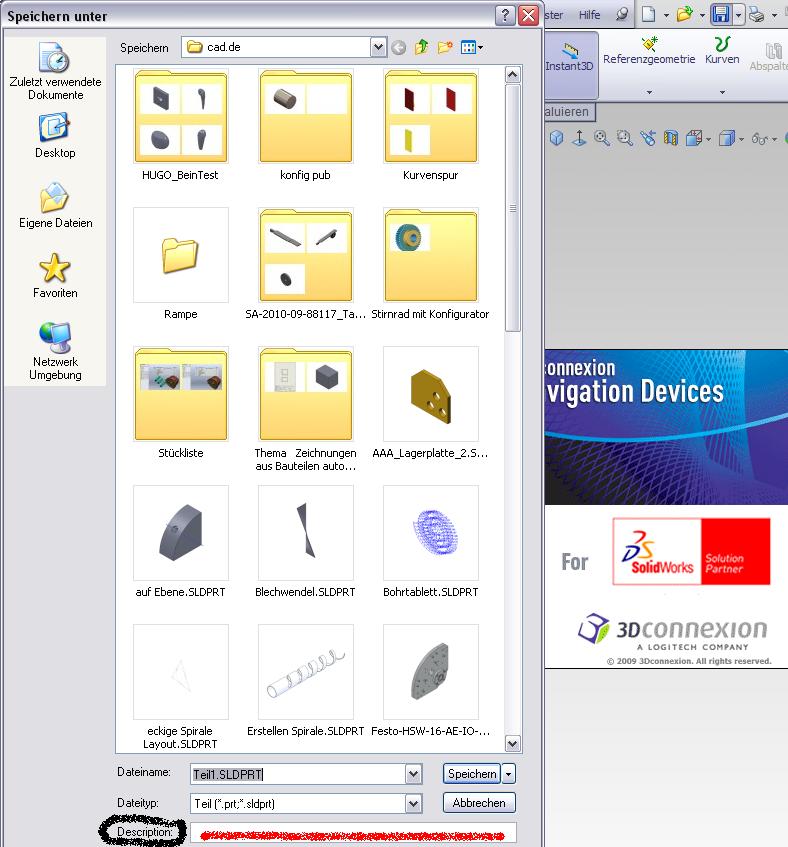788x847 pixels.
Task: Select the Thema Zeichnungen aus Bauteilen folder
Action: point(305,409)
